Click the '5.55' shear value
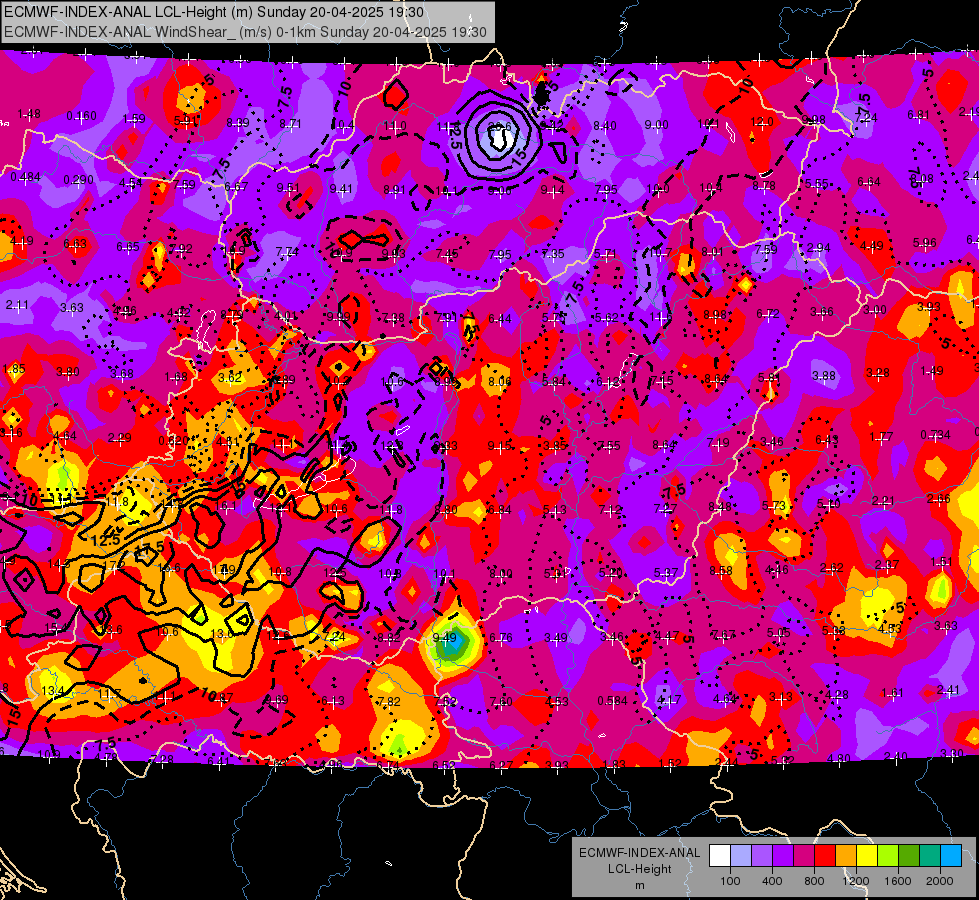 (x=816, y=184)
